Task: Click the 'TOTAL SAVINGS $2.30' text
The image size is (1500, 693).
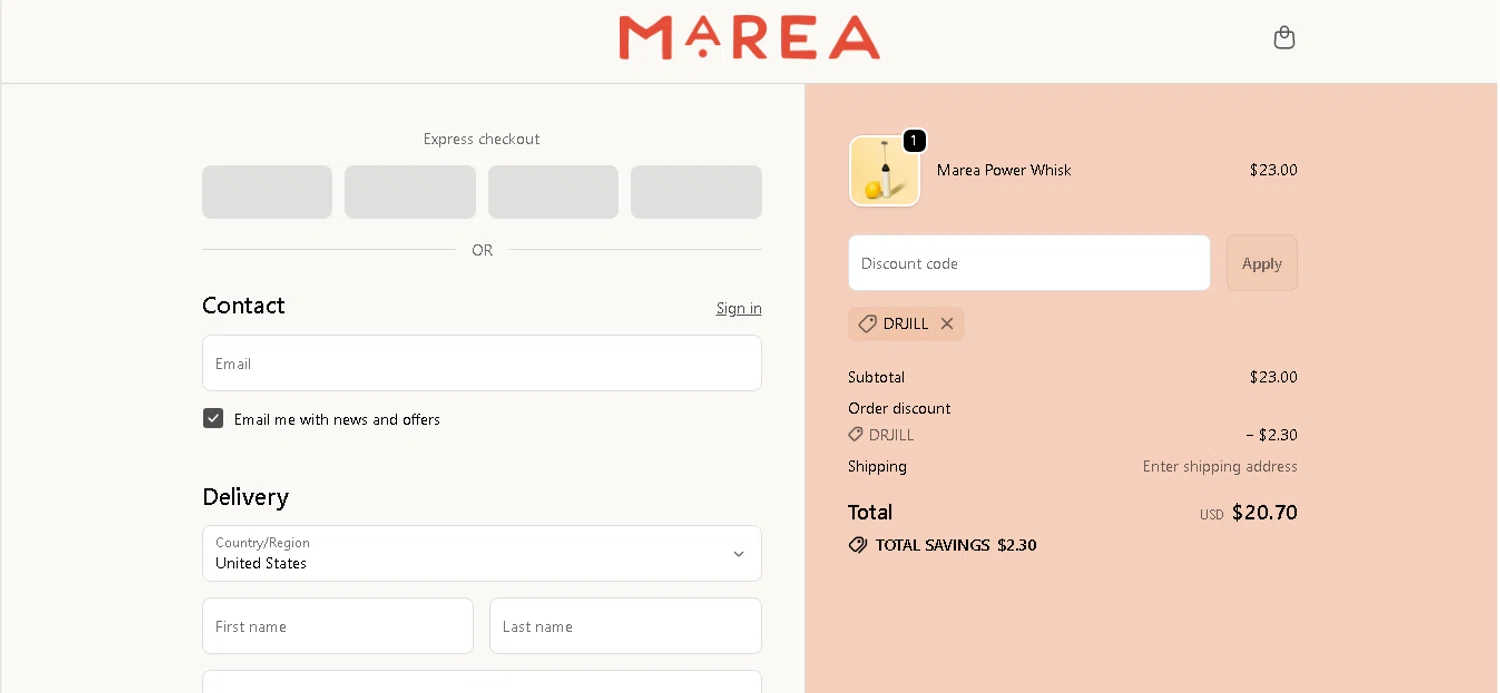Action: coord(956,545)
